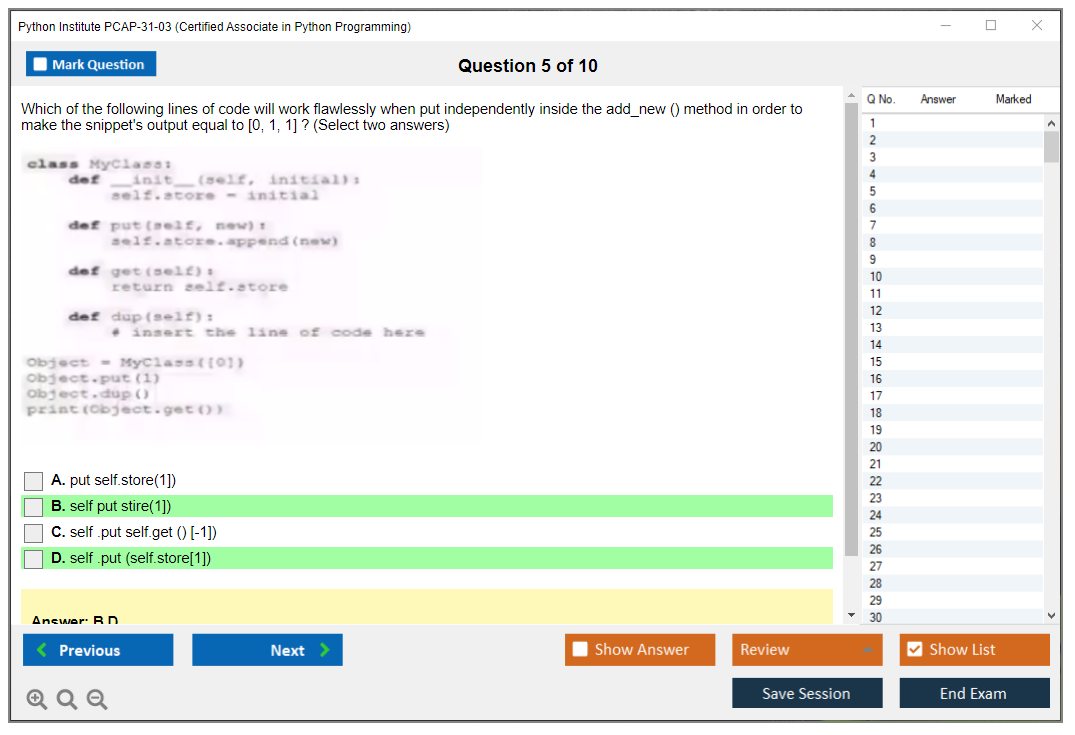Go to the Previous question
Viewport: 1075px width, 735px height.
pos(98,650)
